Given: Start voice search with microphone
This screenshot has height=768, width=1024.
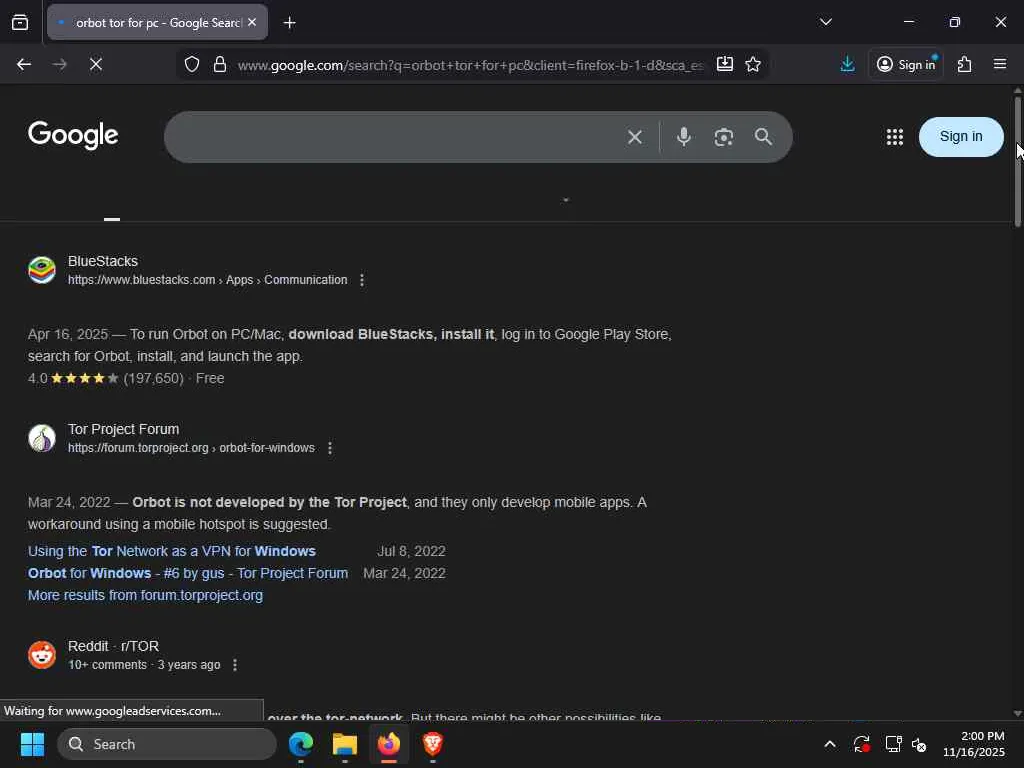Looking at the screenshot, I should click(684, 136).
